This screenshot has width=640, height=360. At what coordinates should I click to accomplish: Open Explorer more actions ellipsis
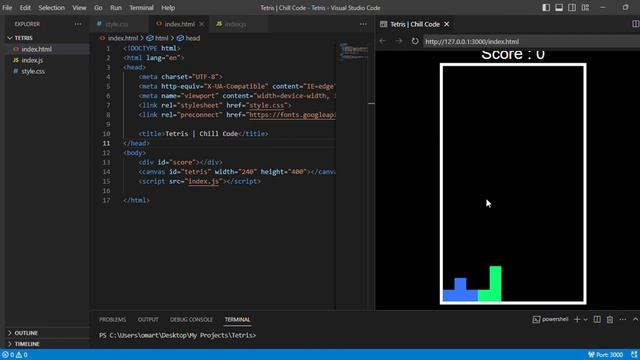click(78, 24)
